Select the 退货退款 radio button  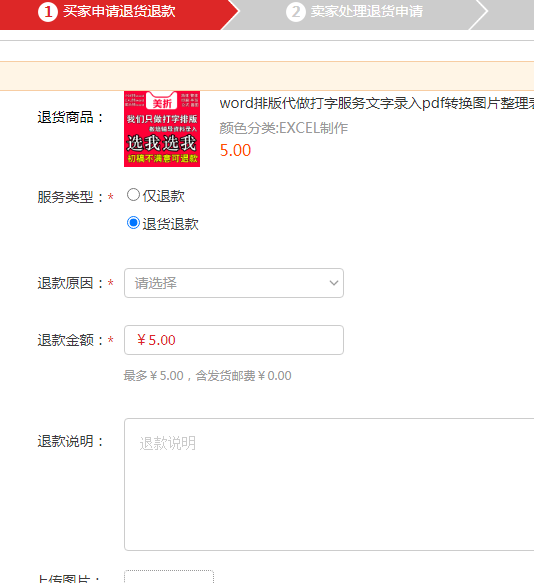[133, 223]
